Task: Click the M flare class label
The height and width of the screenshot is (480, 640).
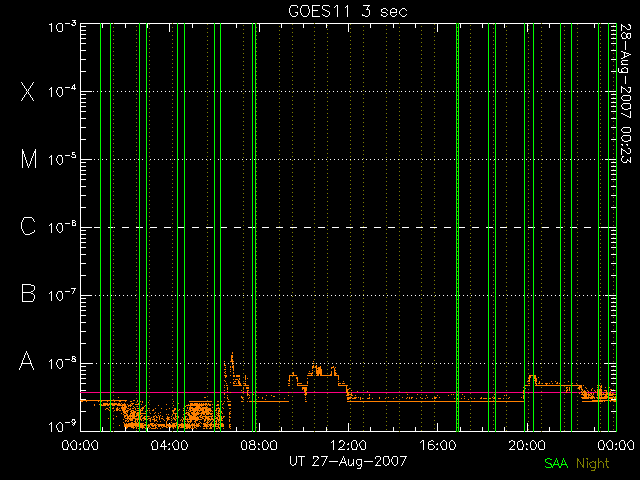Action: (29, 159)
